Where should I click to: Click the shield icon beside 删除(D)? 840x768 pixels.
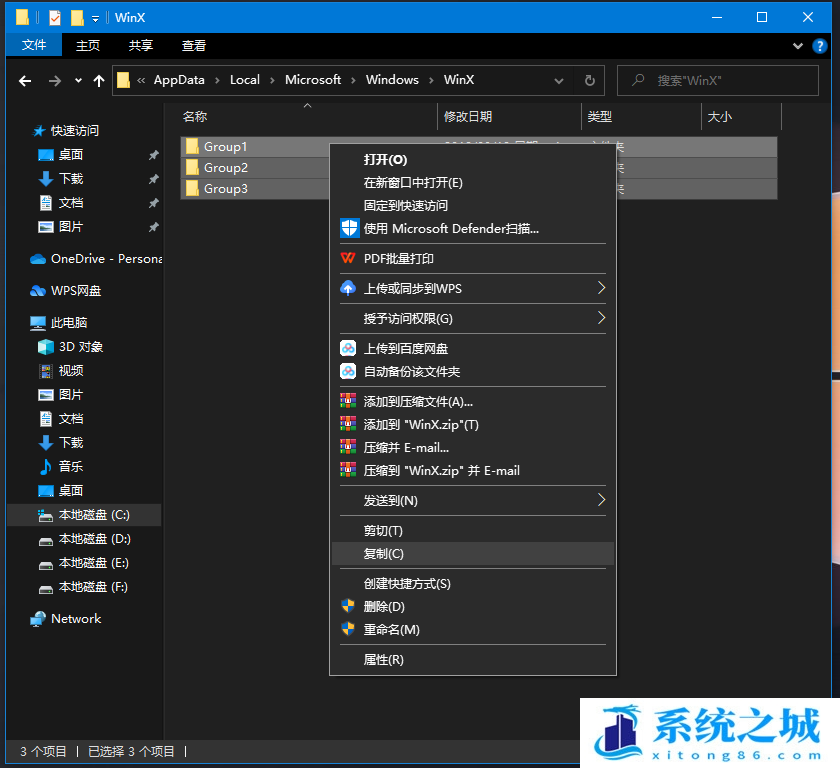tap(348, 606)
